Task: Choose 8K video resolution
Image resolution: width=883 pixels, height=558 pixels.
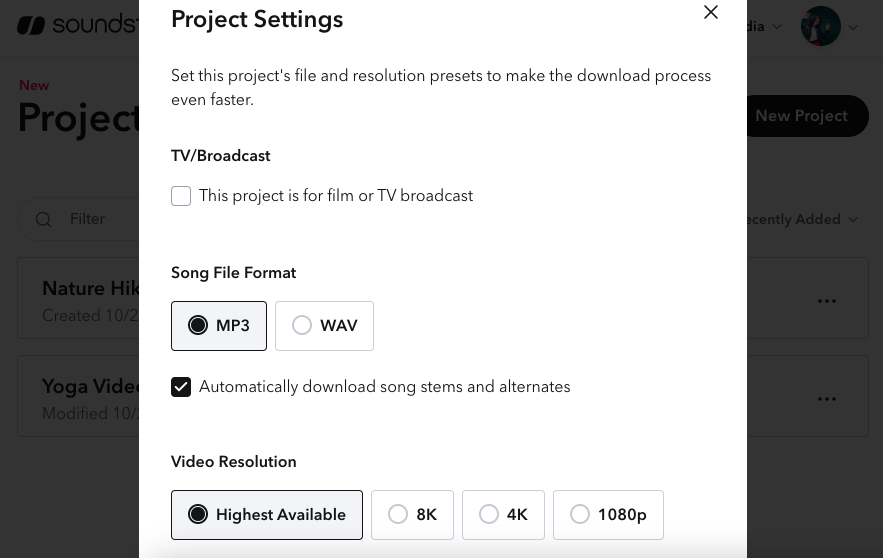Action: 412,515
